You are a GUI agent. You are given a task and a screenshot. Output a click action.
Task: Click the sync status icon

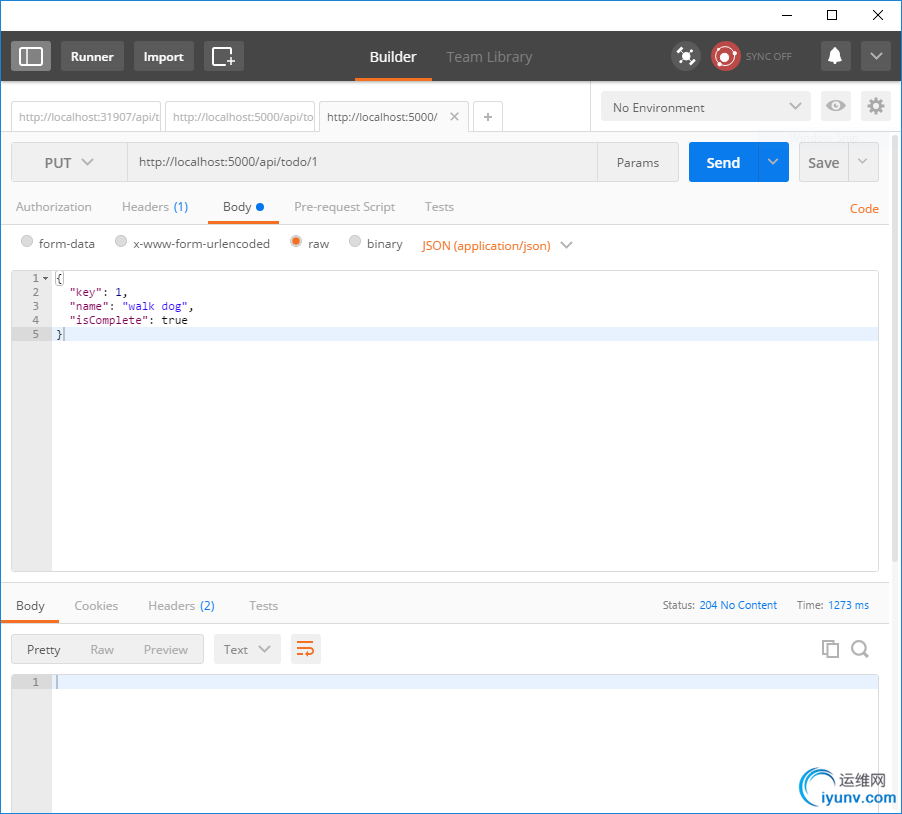pos(725,56)
